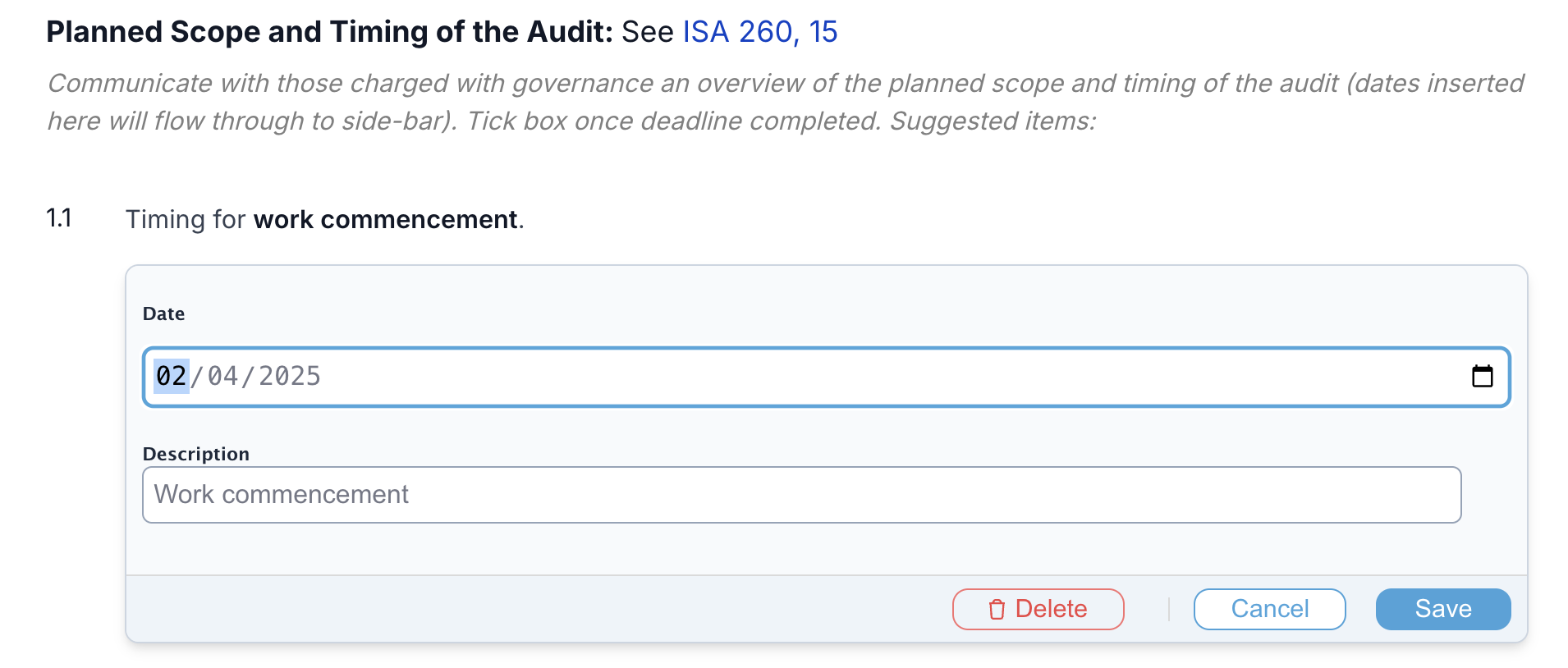1568x668 pixels.
Task: Click the italic 'Communicate with those charged' instruction text
Action: [786, 102]
